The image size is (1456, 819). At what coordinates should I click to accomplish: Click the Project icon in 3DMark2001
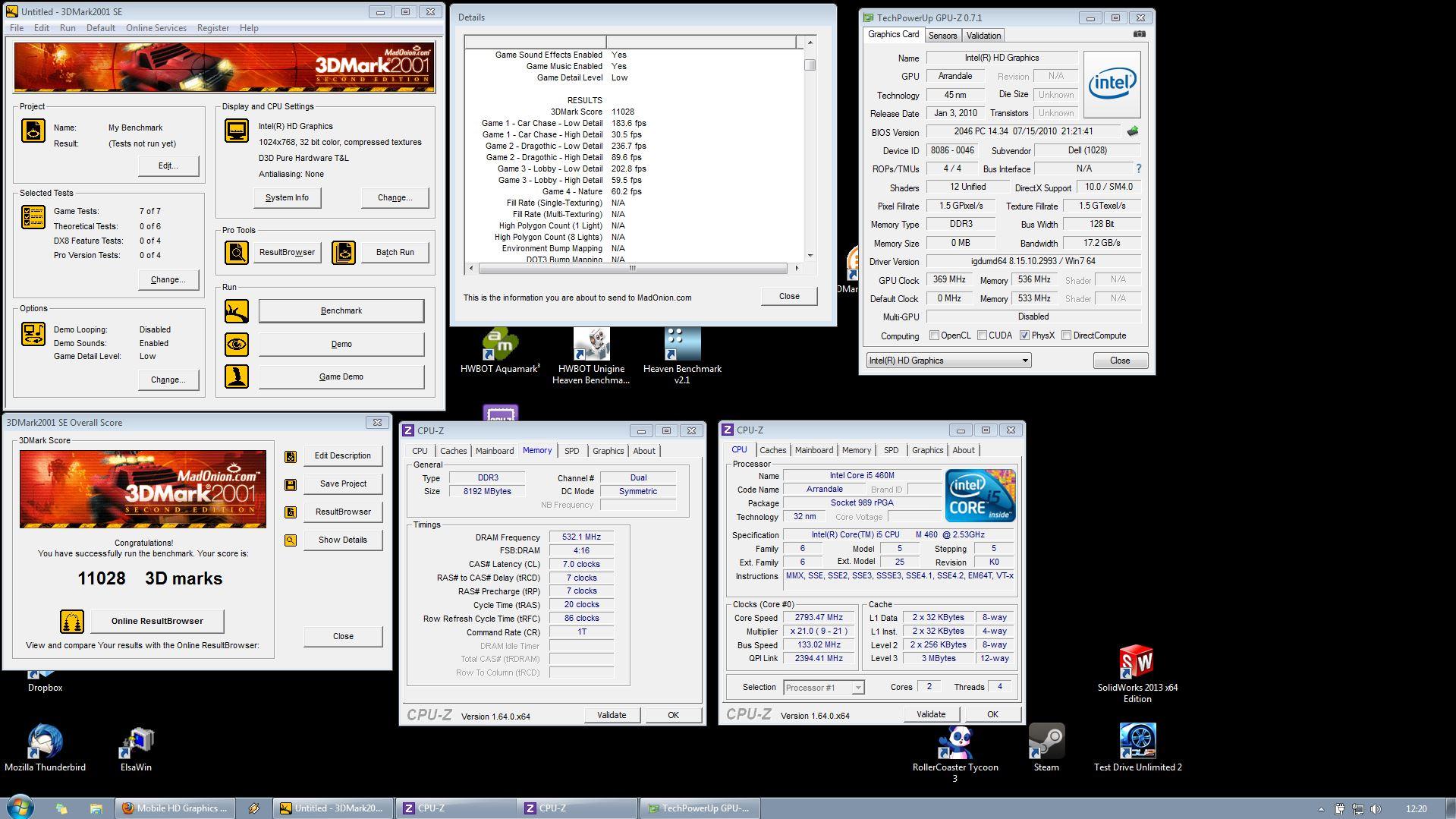click(x=33, y=131)
